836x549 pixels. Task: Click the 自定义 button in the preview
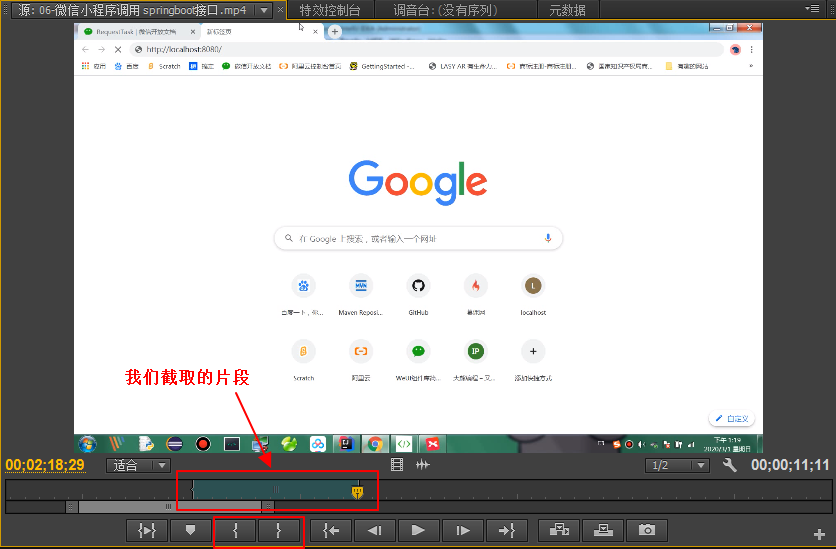coord(732,418)
